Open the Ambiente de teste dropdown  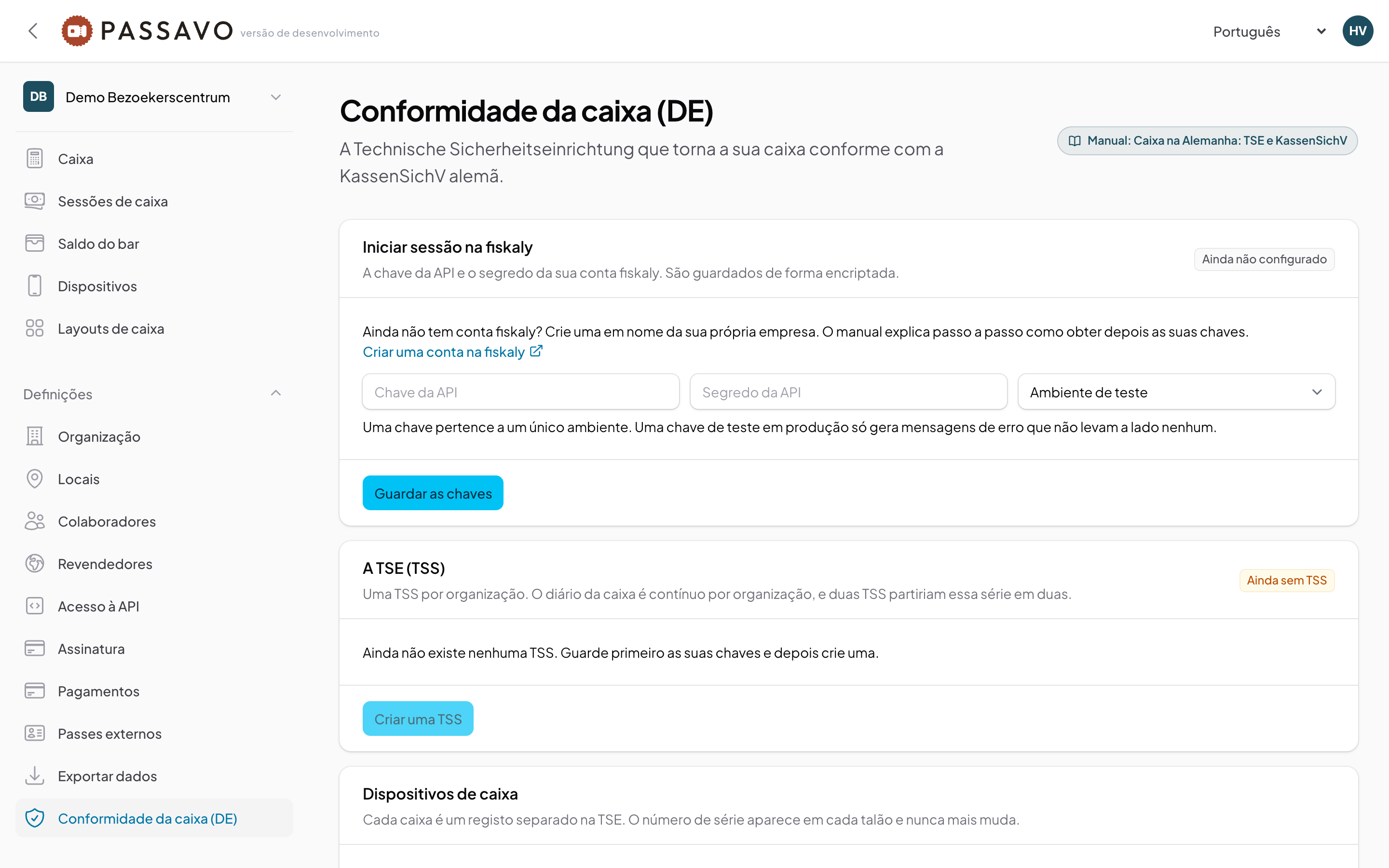pyautogui.click(x=1176, y=392)
